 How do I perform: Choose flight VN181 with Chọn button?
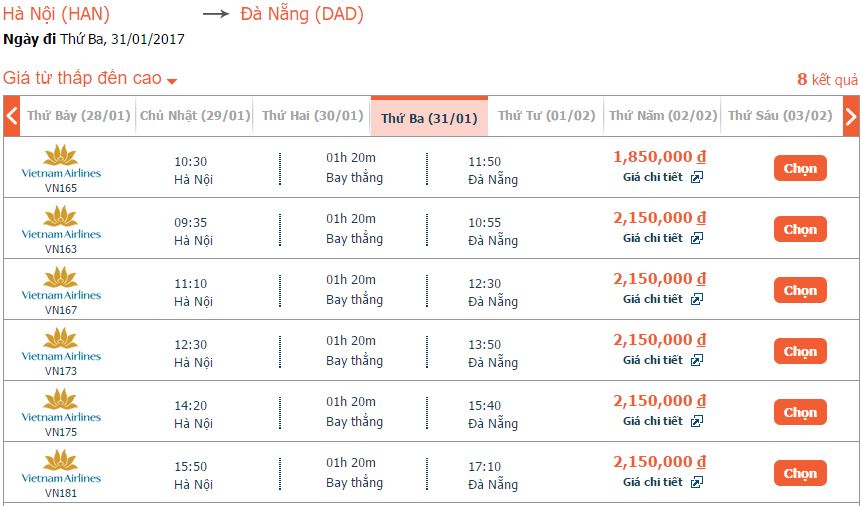(800, 474)
